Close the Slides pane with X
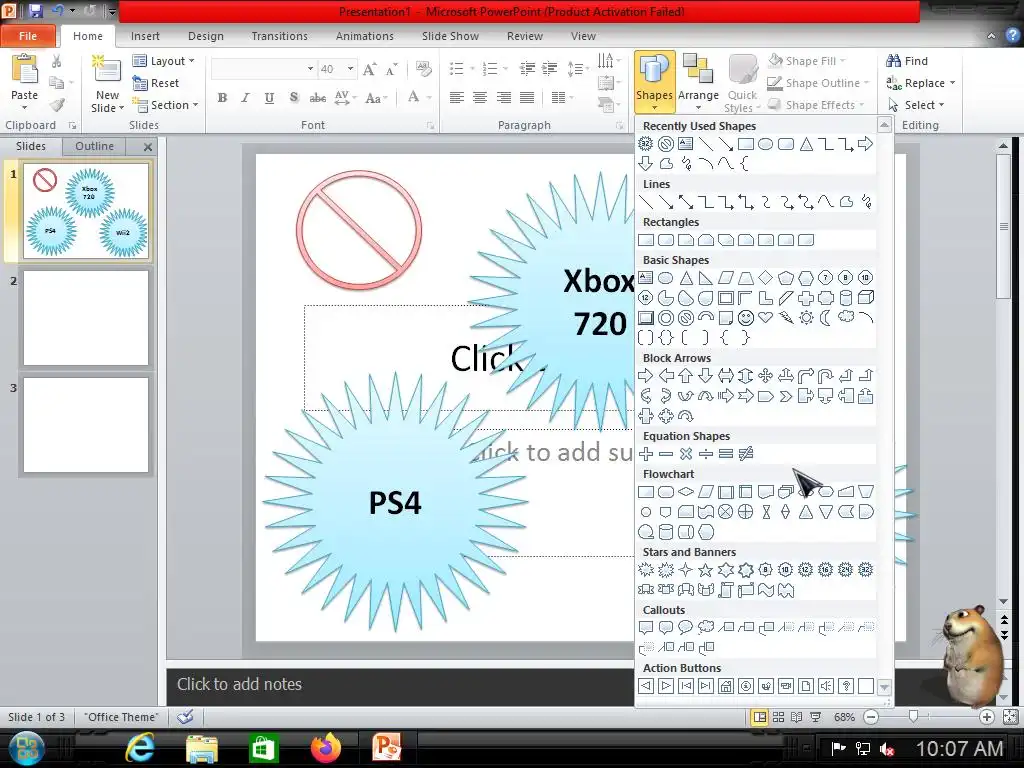The width and height of the screenshot is (1024, 768). [148, 147]
